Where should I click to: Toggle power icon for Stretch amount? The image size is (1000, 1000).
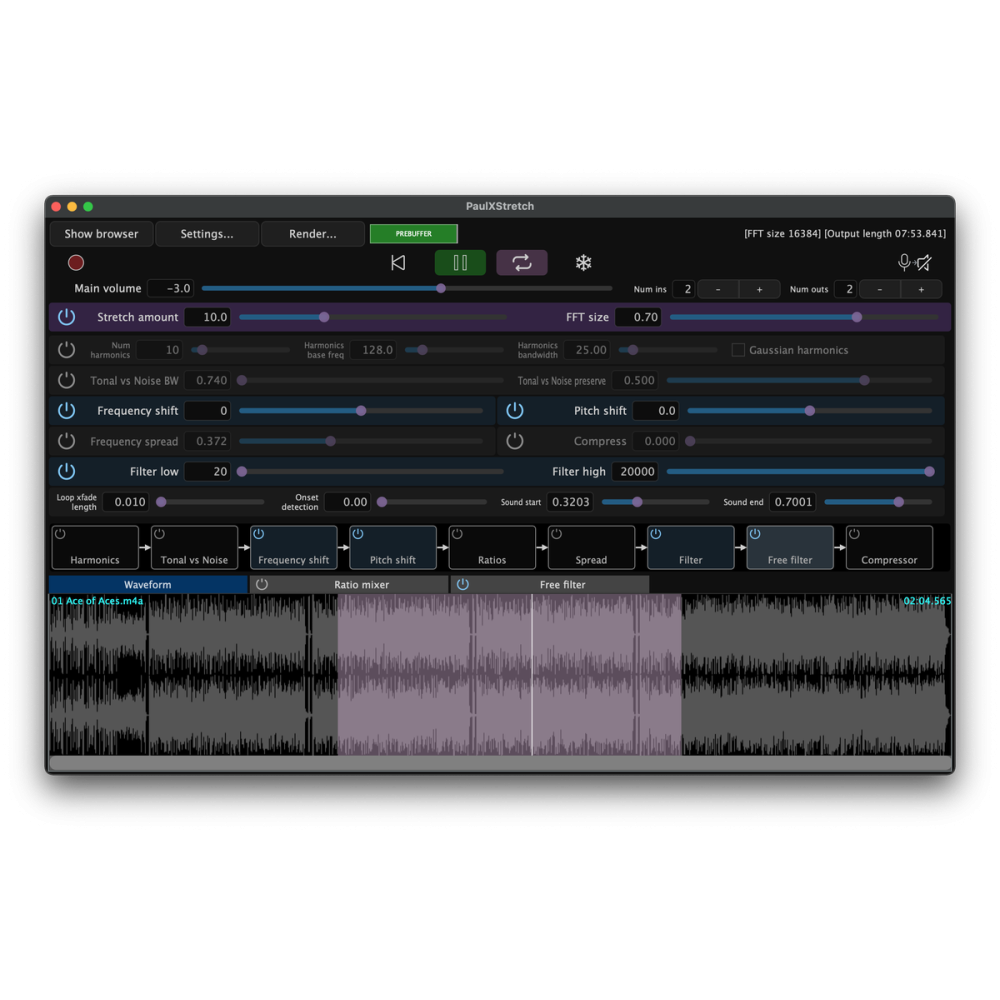[x=66, y=317]
